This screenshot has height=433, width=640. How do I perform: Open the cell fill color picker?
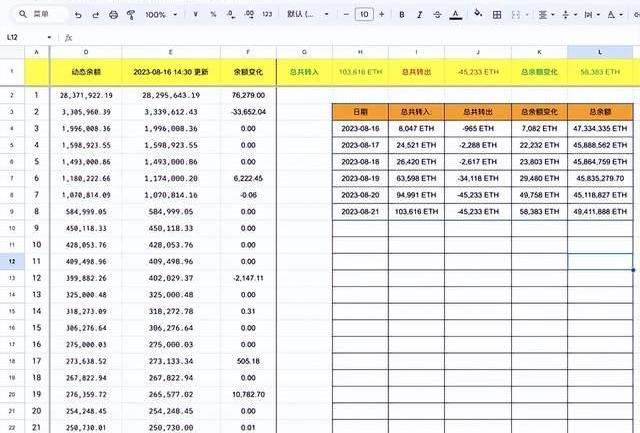(x=478, y=15)
